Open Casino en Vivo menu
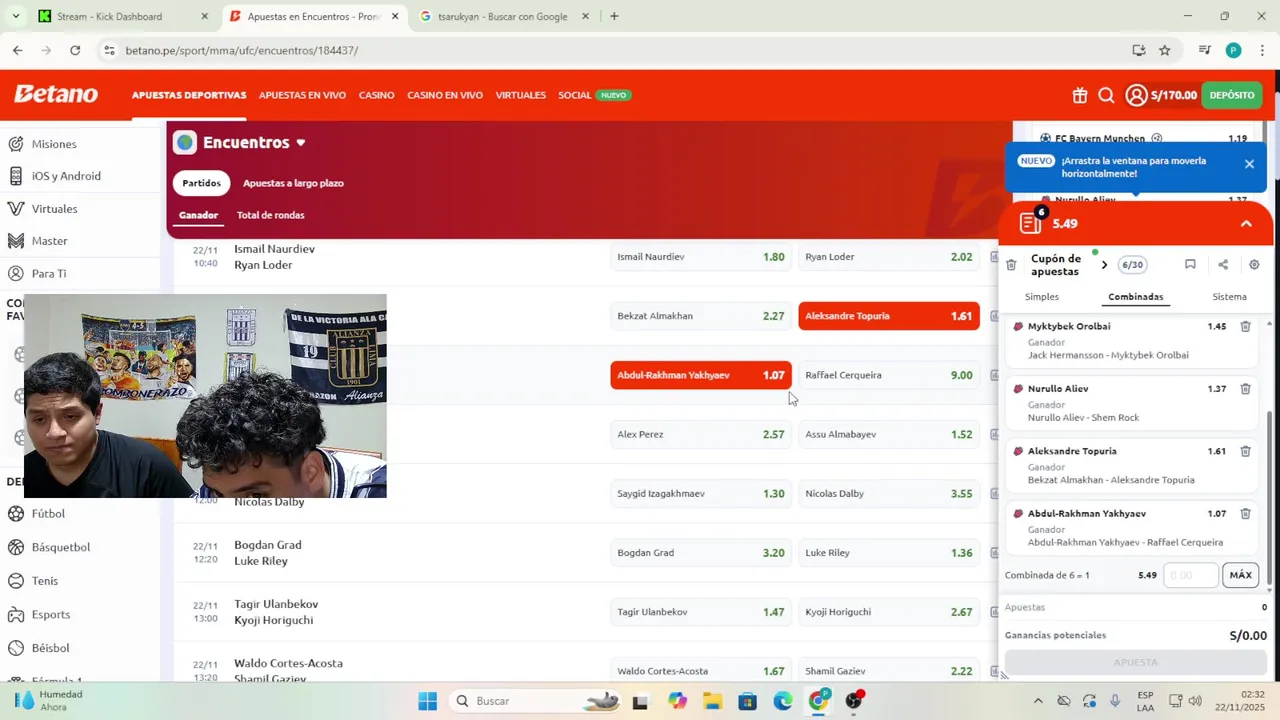 (445, 95)
